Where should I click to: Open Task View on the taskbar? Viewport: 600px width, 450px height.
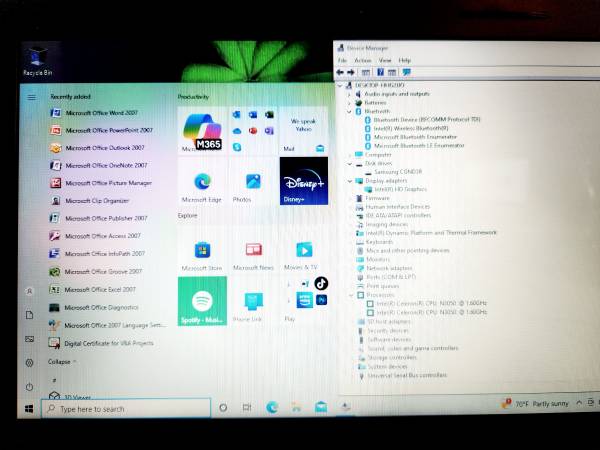(x=247, y=408)
